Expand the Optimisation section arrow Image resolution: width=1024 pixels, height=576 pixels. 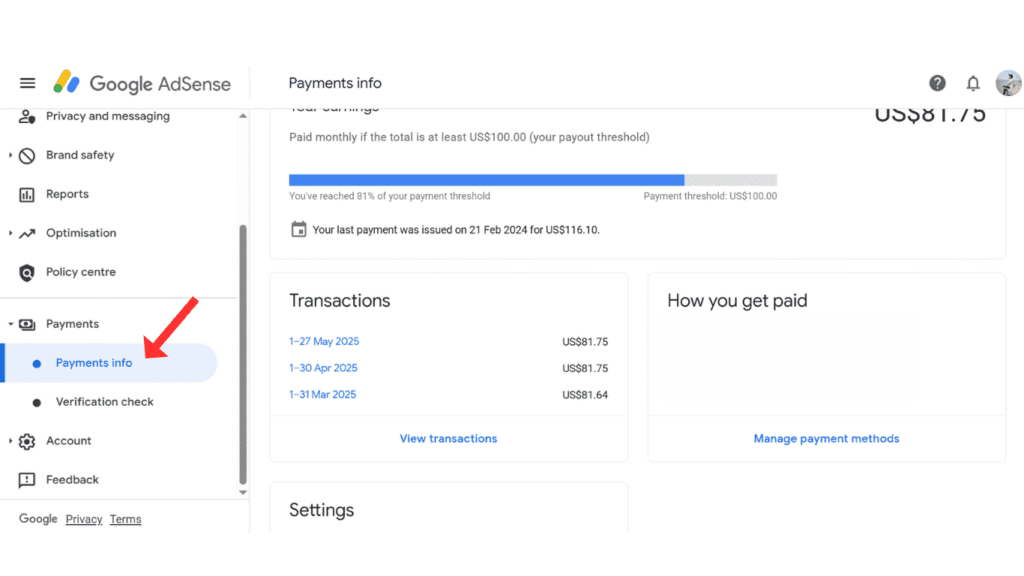click(x=10, y=232)
